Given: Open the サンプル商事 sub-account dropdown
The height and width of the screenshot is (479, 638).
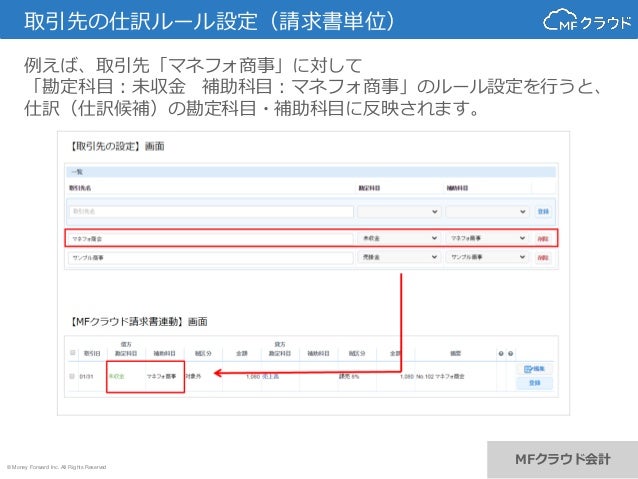Looking at the screenshot, I should [487, 257].
